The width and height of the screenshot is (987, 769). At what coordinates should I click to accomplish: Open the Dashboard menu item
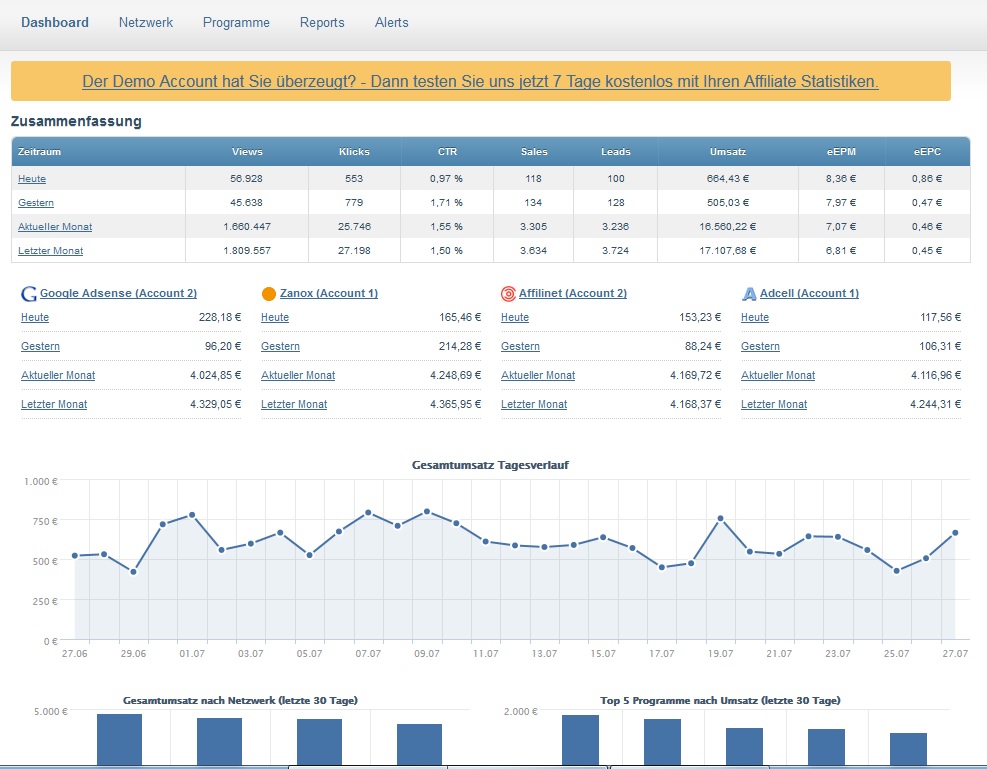[55, 22]
